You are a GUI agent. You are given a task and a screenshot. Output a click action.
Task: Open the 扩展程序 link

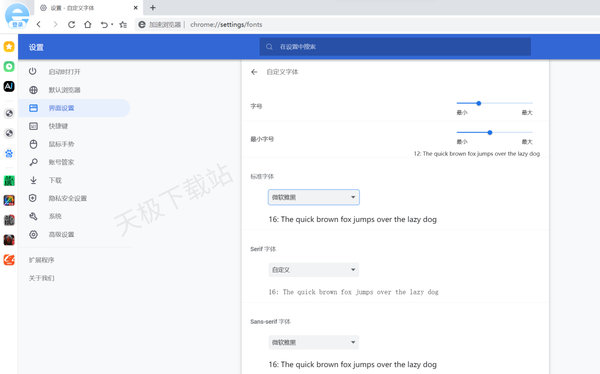coord(42,260)
